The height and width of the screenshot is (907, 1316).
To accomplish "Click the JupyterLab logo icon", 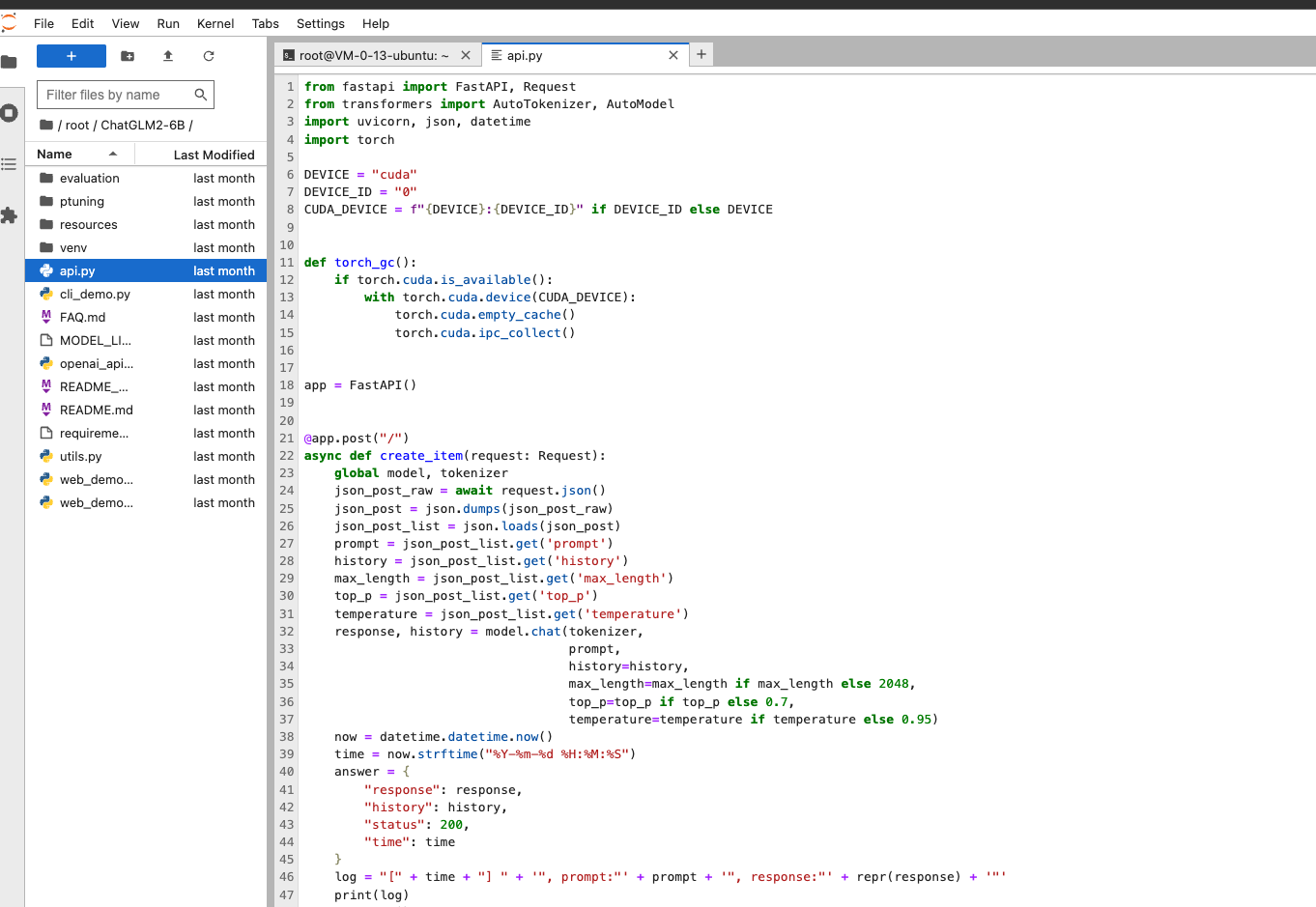I will coord(9,22).
